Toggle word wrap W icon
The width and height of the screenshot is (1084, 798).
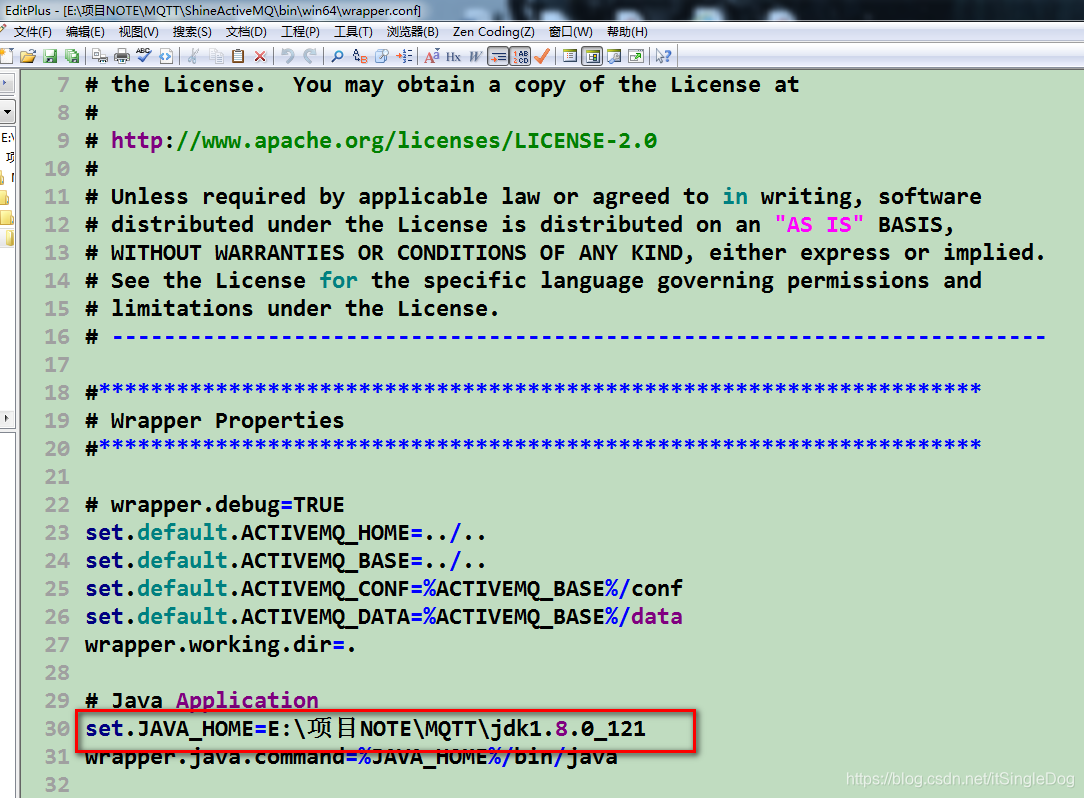coord(475,56)
